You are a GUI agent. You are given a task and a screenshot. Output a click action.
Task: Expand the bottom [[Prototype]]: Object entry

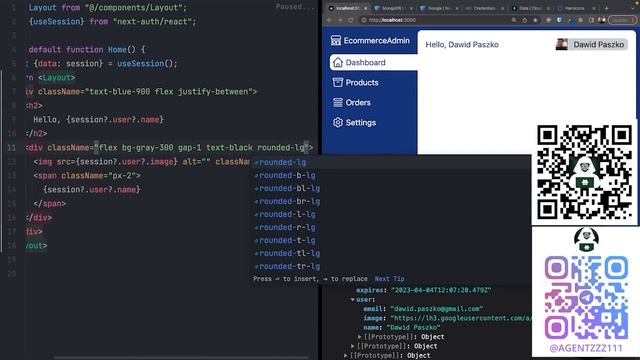coord(345,356)
